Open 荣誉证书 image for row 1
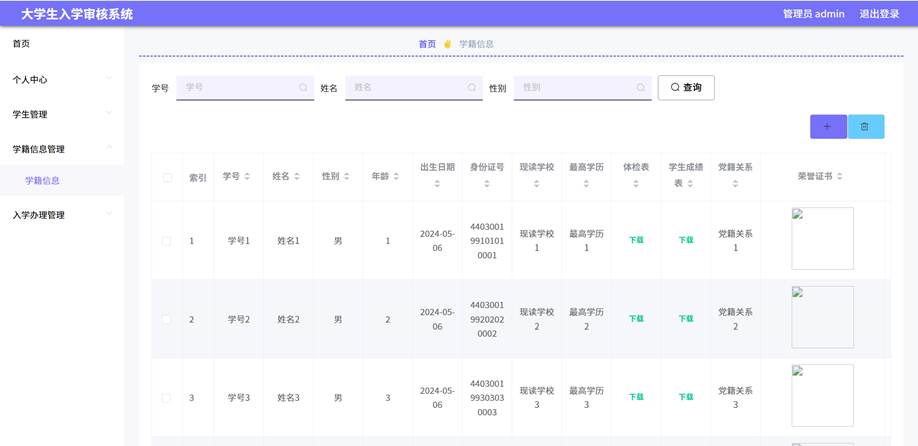This screenshot has width=918, height=446. 823,238
